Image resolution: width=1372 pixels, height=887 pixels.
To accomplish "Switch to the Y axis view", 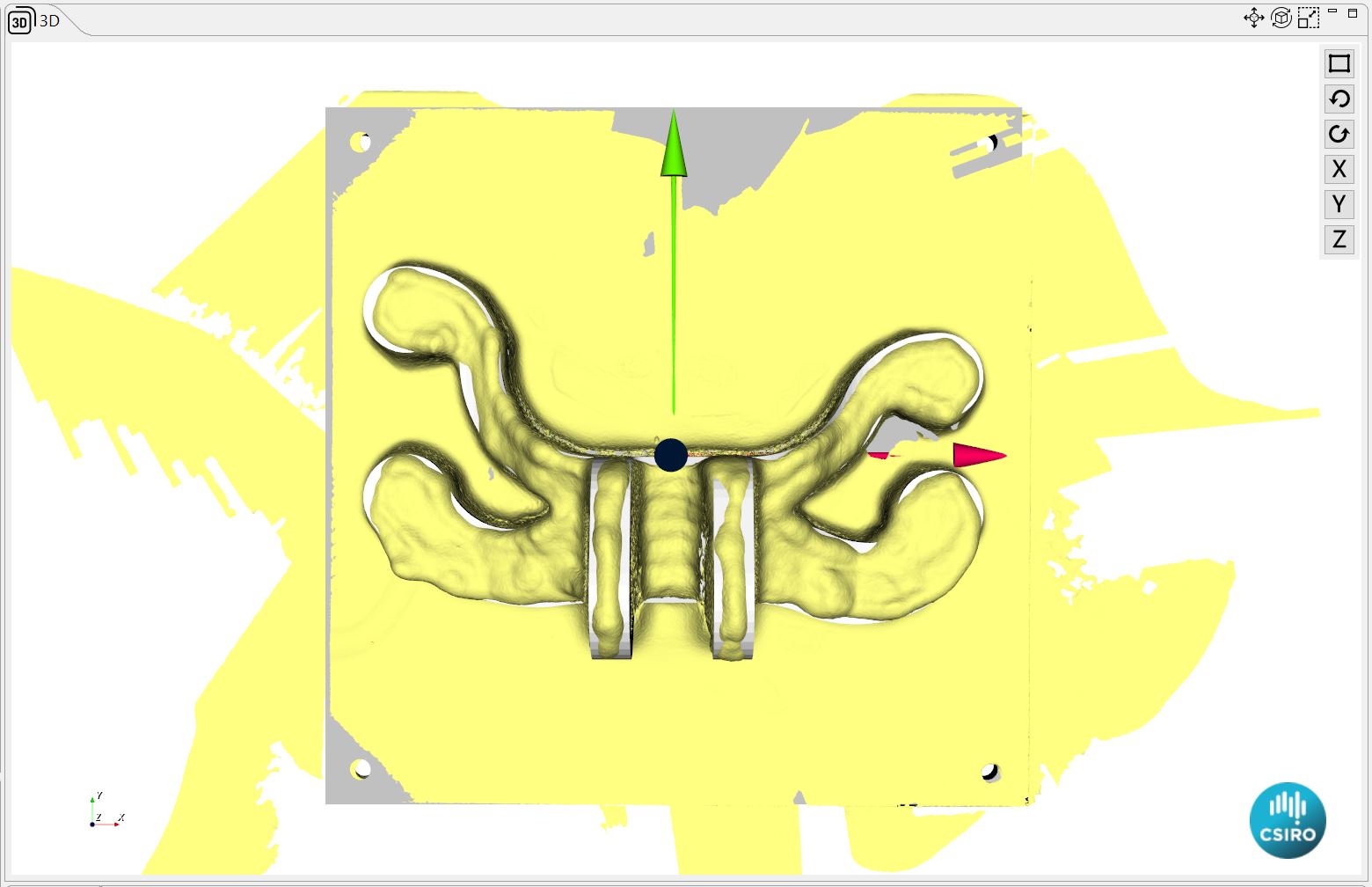I will (x=1338, y=204).
